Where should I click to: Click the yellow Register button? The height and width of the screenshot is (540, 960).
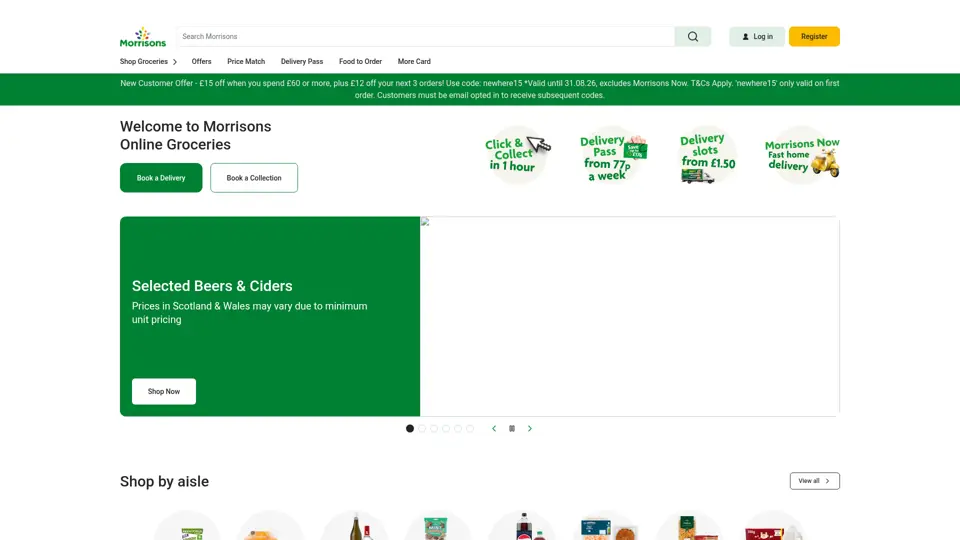click(x=814, y=37)
